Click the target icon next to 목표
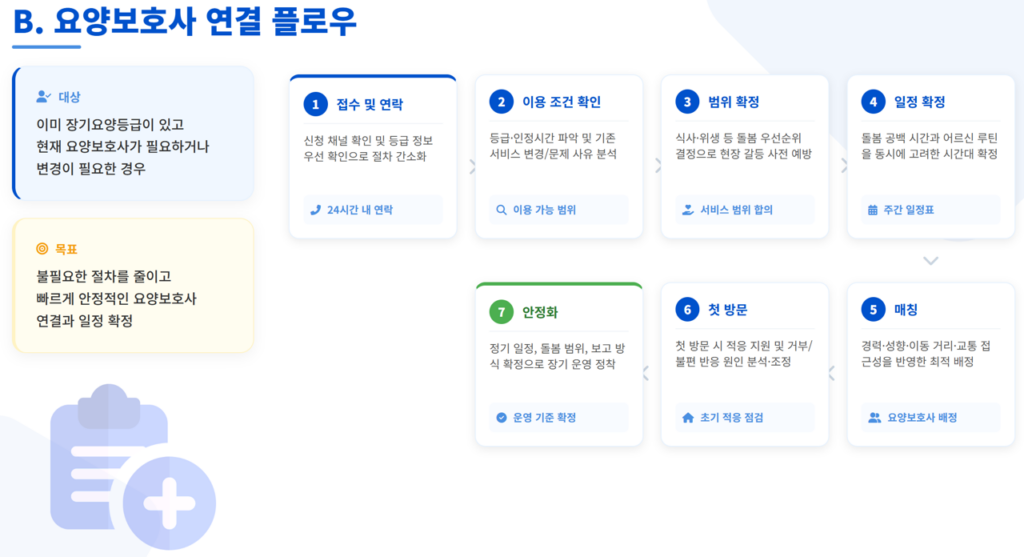The image size is (1024, 557). 42,248
